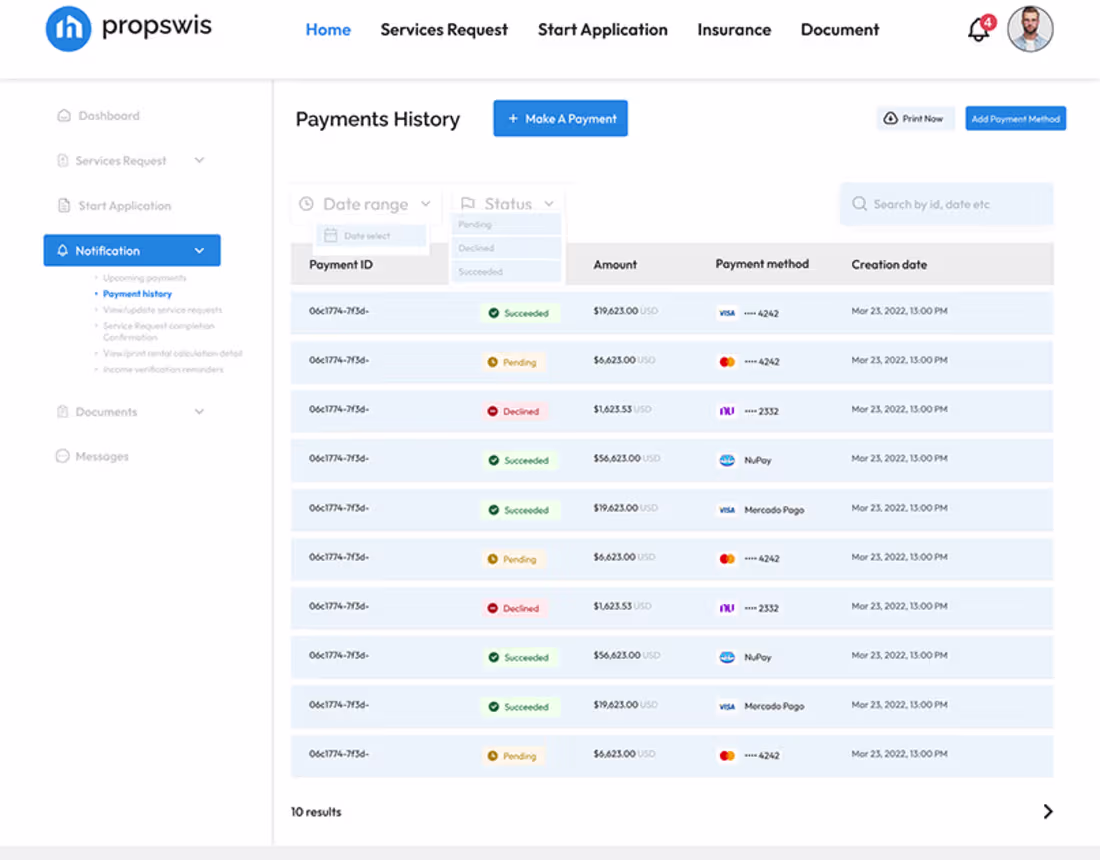Click the Documents clipboard icon in the sidebar
The height and width of the screenshot is (860, 1100).
pos(62,412)
